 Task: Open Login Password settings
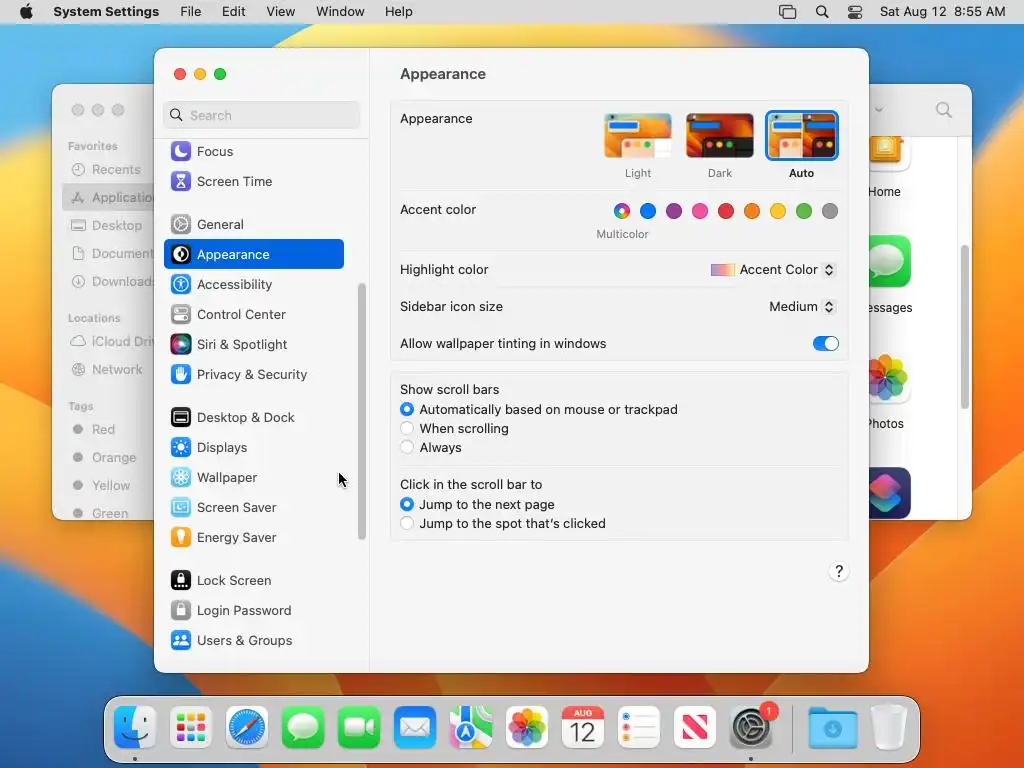click(x=253, y=611)
